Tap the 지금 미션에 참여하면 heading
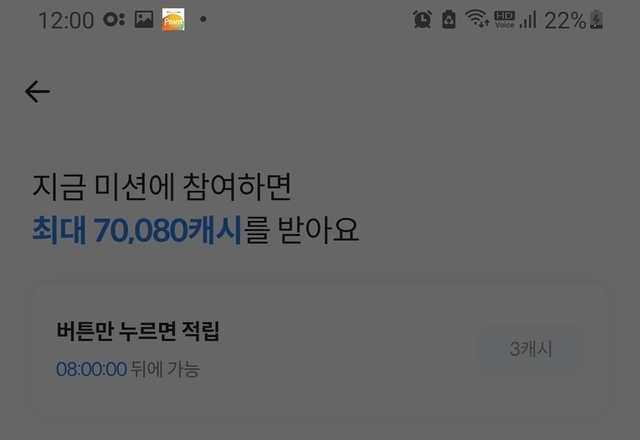Screen dimensions: 640x440 162,187
